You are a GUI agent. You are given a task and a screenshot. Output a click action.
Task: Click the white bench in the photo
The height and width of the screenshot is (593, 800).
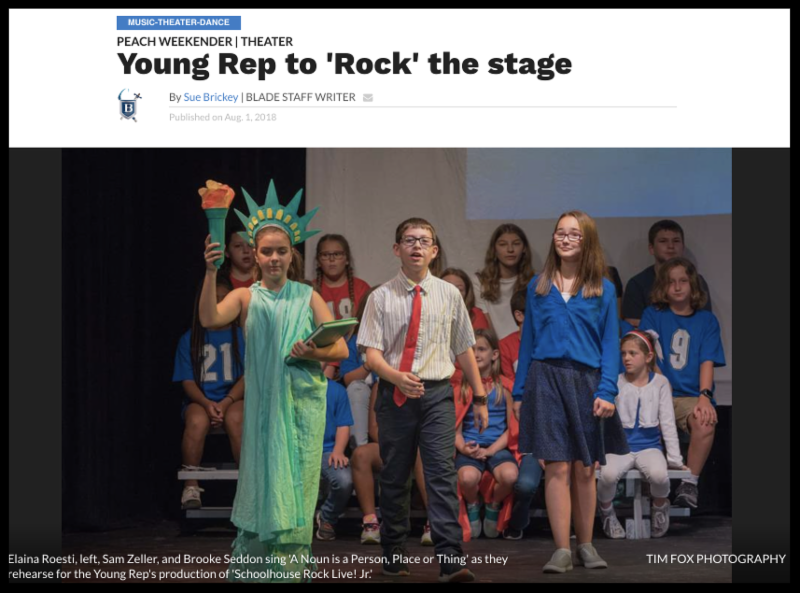[209, 475]
